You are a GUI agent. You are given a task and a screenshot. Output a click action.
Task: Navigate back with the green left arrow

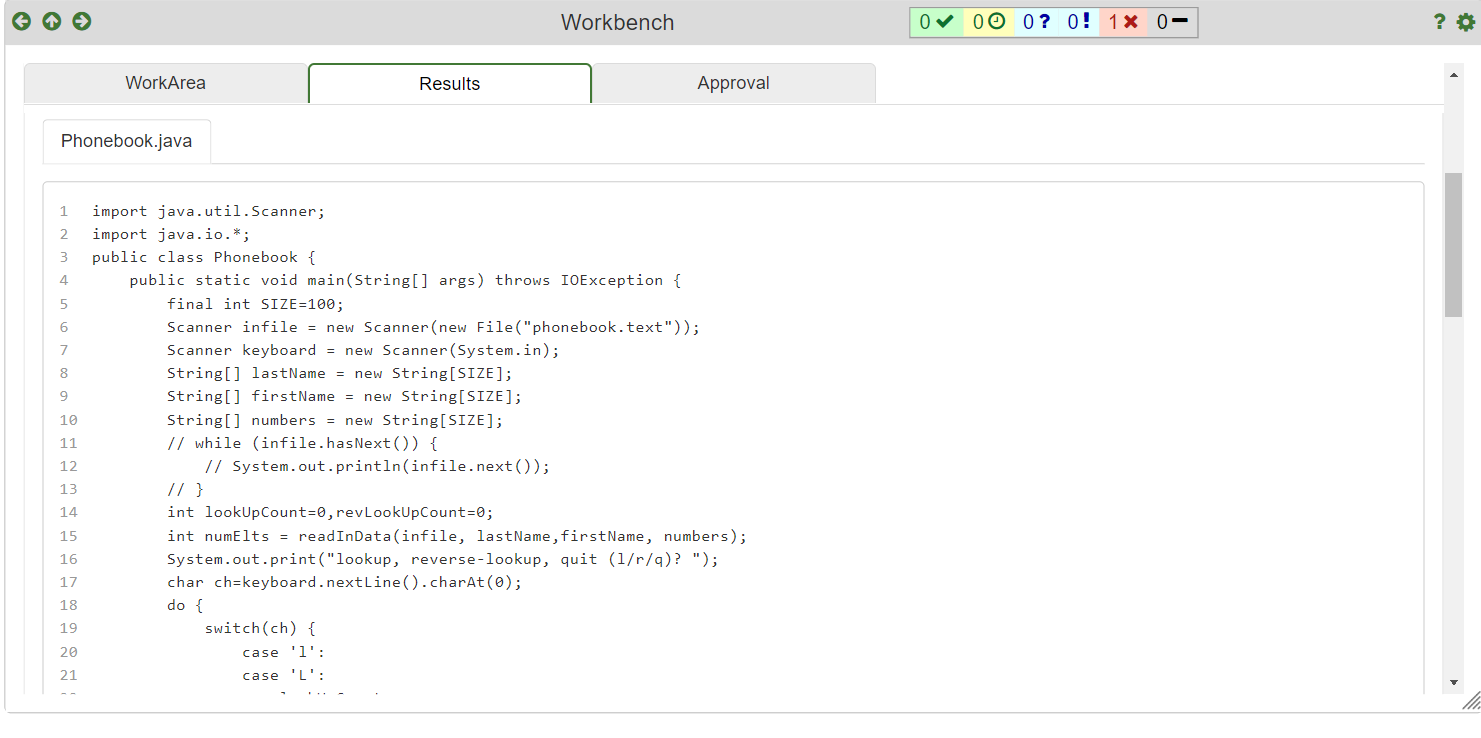(21, 21)
